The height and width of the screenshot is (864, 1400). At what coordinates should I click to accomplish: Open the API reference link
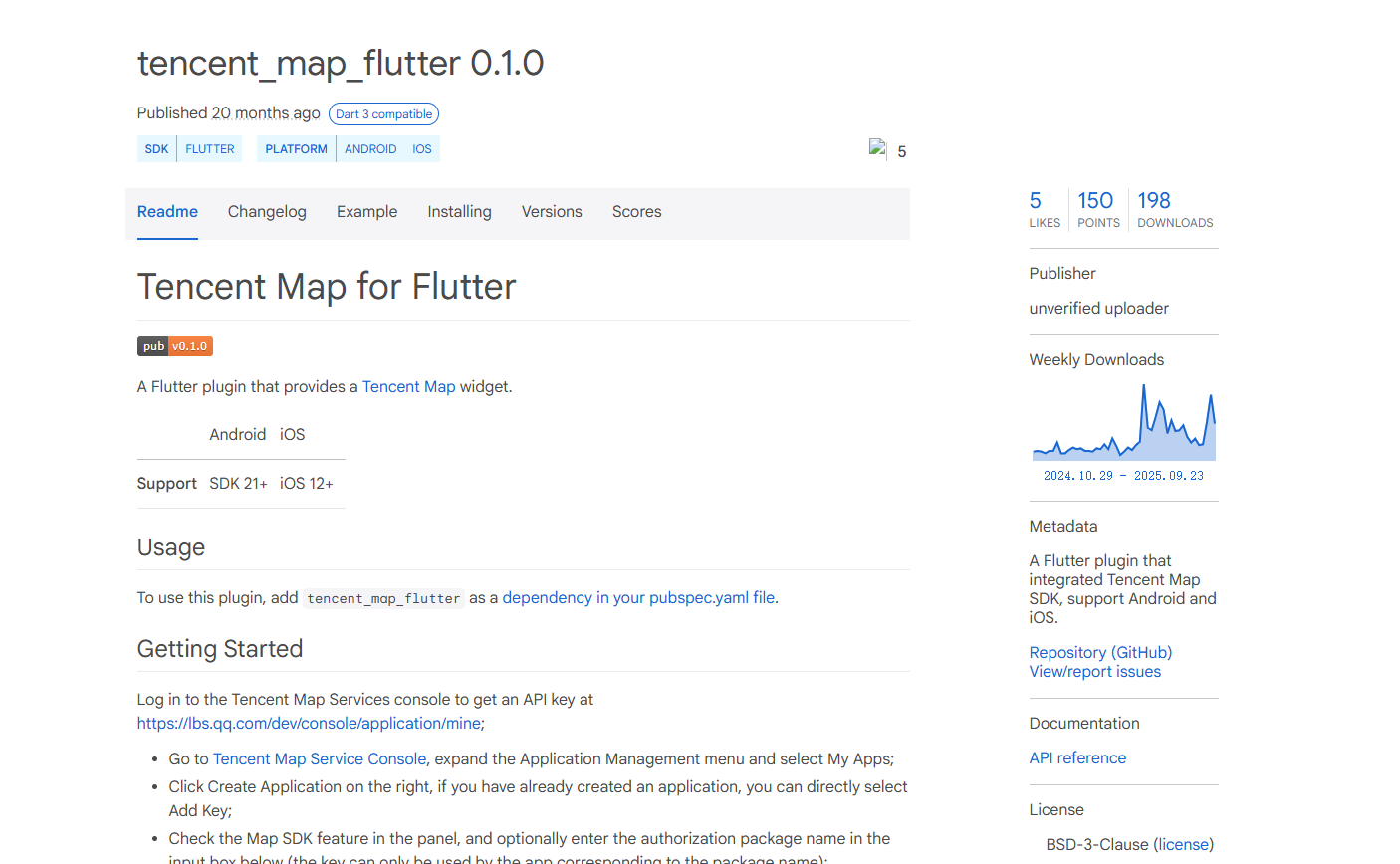(x=1077, y=758)
